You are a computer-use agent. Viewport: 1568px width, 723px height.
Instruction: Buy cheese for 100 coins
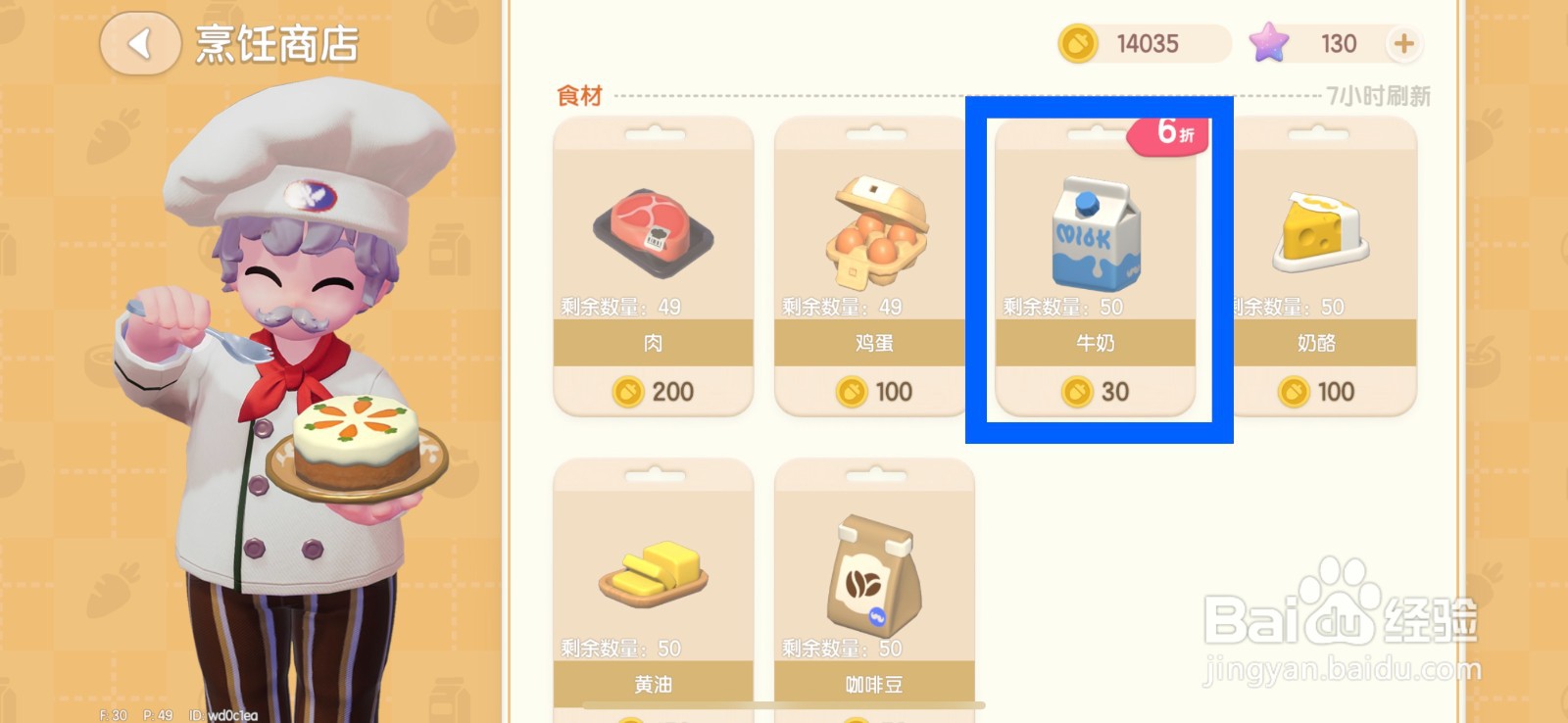click(1316, 392)
